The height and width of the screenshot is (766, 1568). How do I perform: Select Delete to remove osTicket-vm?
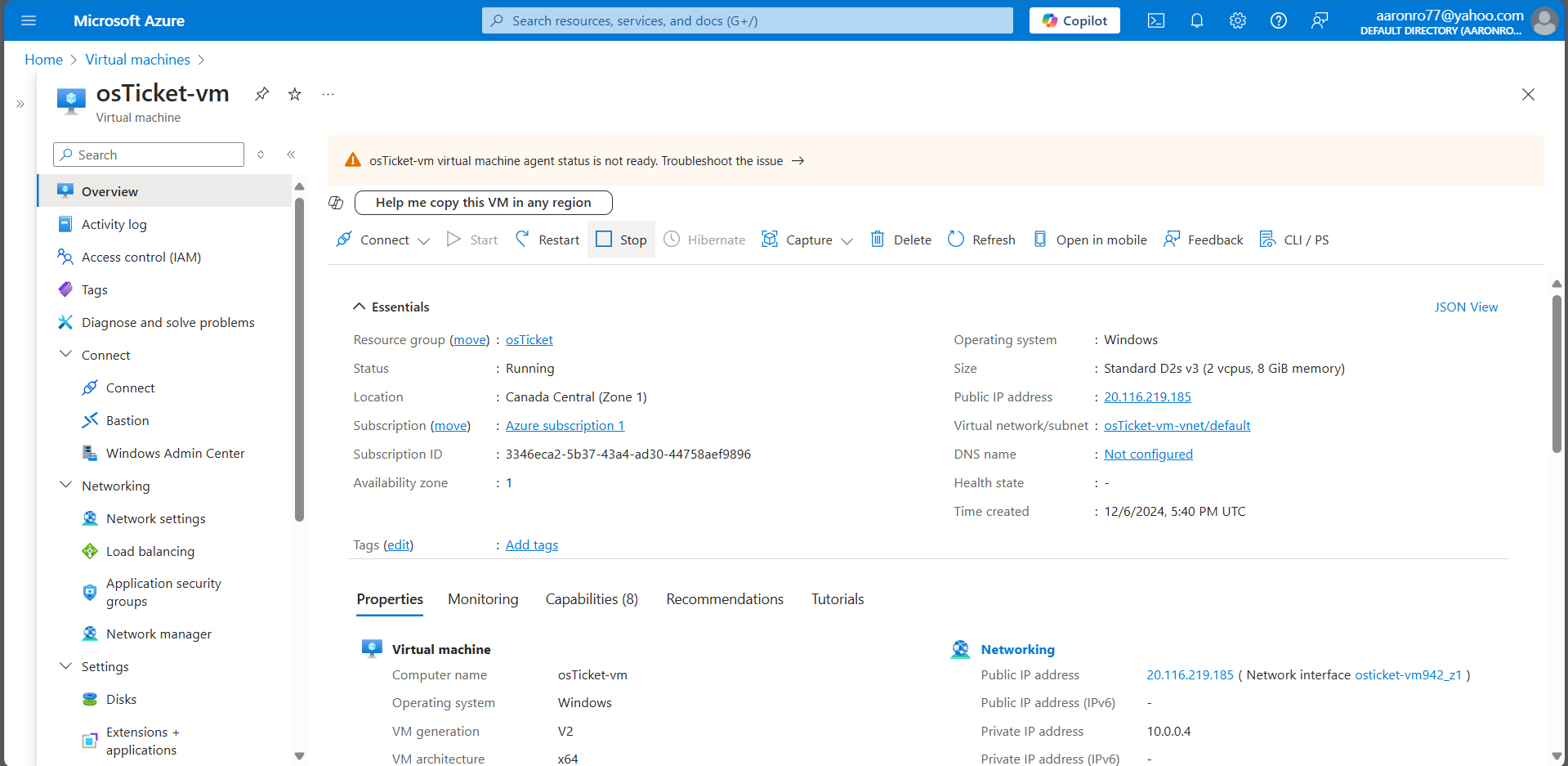click(900, 239)
